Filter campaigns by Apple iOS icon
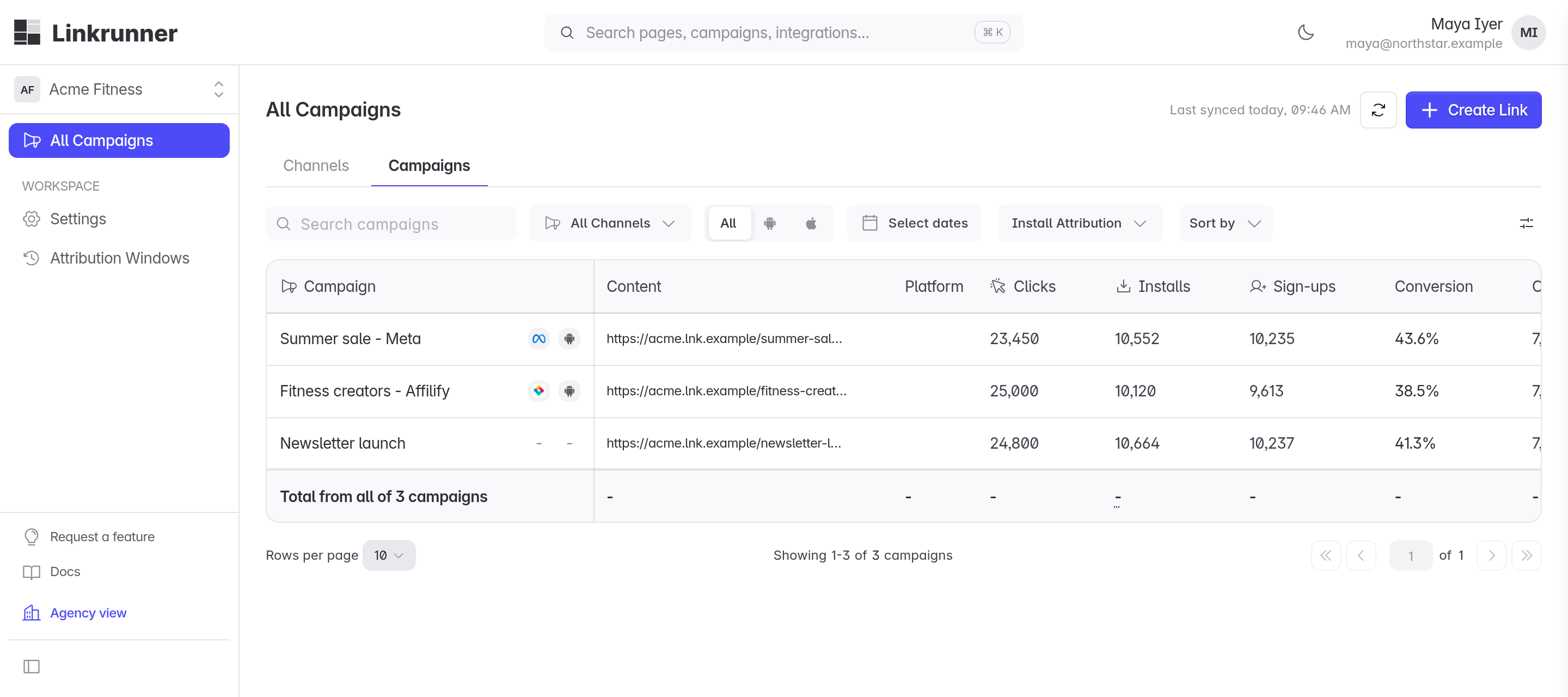Screen dimensions: 1568x697 coord(811,223)
